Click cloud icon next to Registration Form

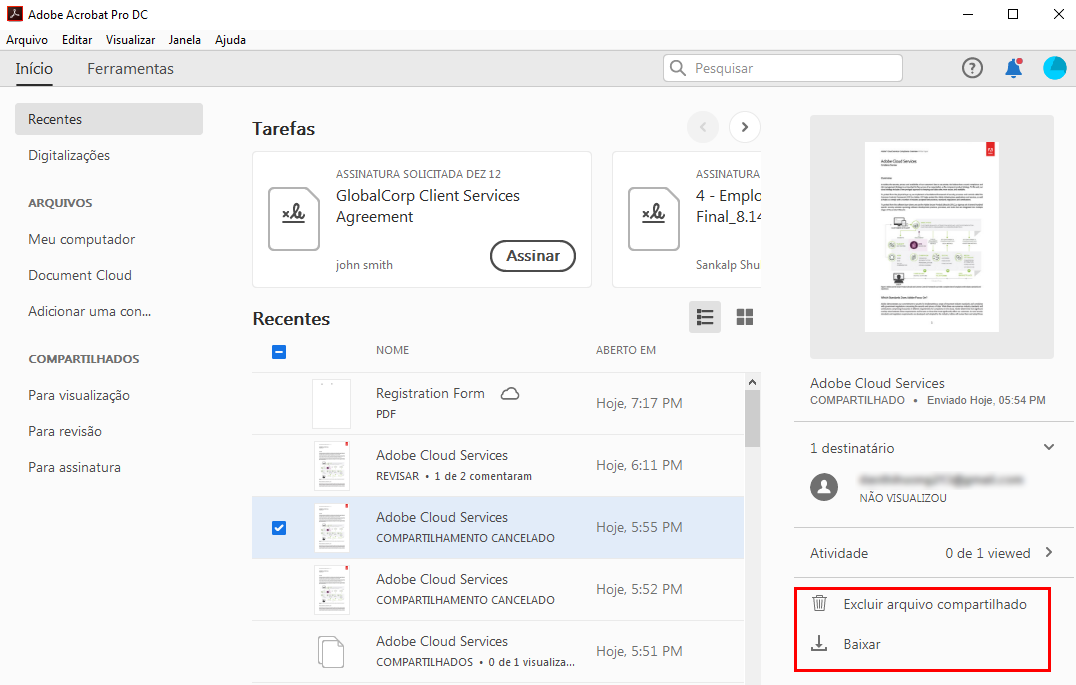click(x=510, y=394)
